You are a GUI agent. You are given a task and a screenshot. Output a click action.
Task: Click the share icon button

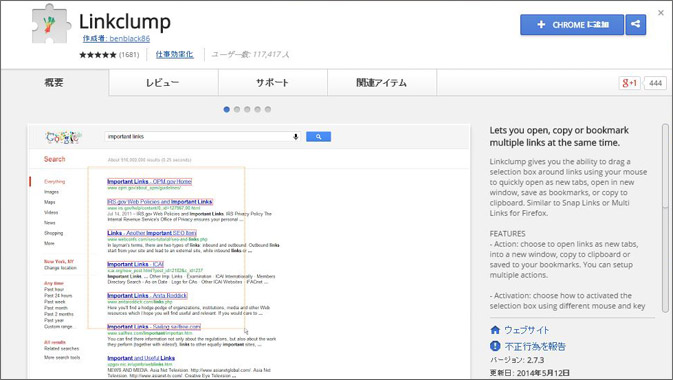(636, 24)
